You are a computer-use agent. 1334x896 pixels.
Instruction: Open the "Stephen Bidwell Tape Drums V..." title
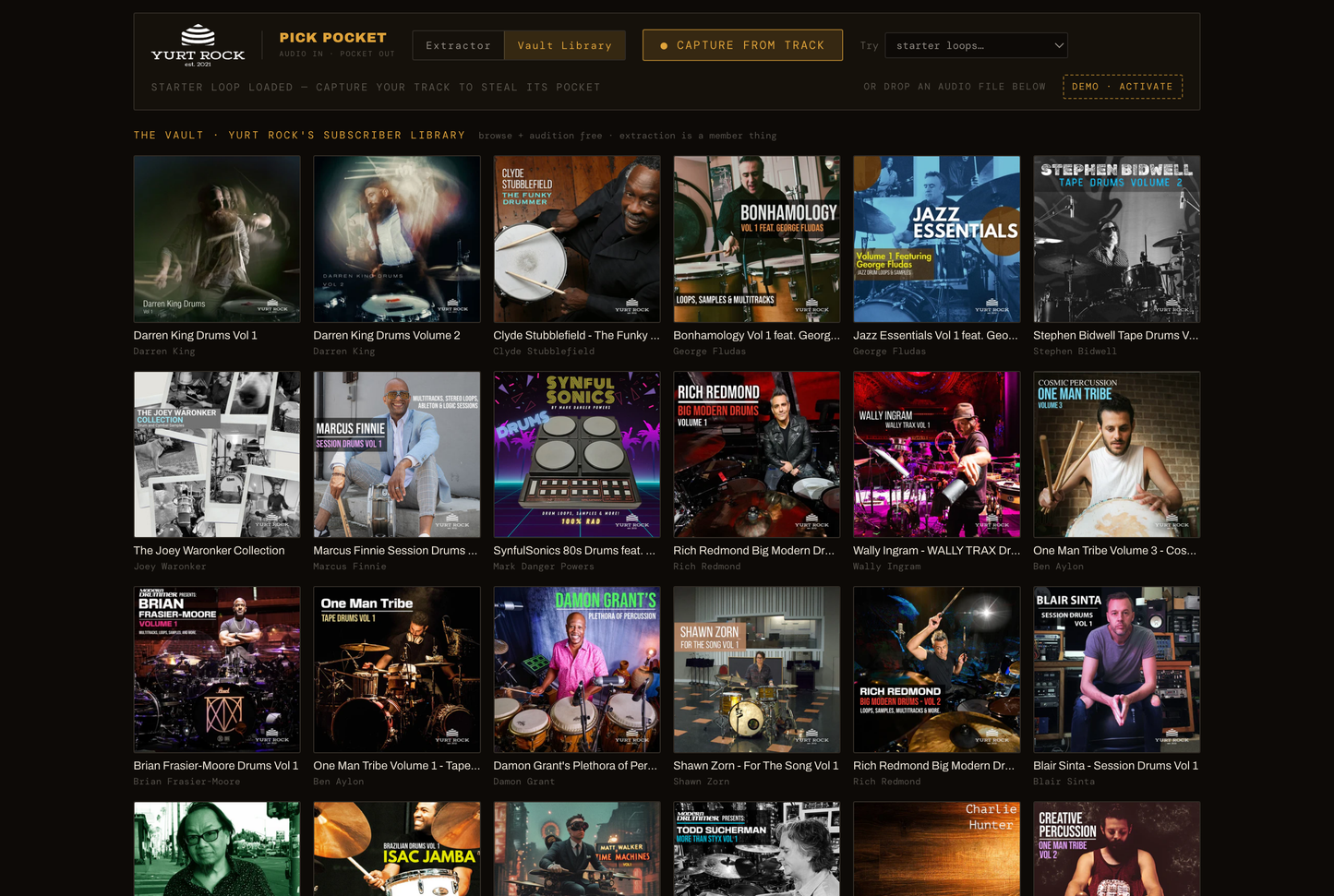coord(1116,336)
